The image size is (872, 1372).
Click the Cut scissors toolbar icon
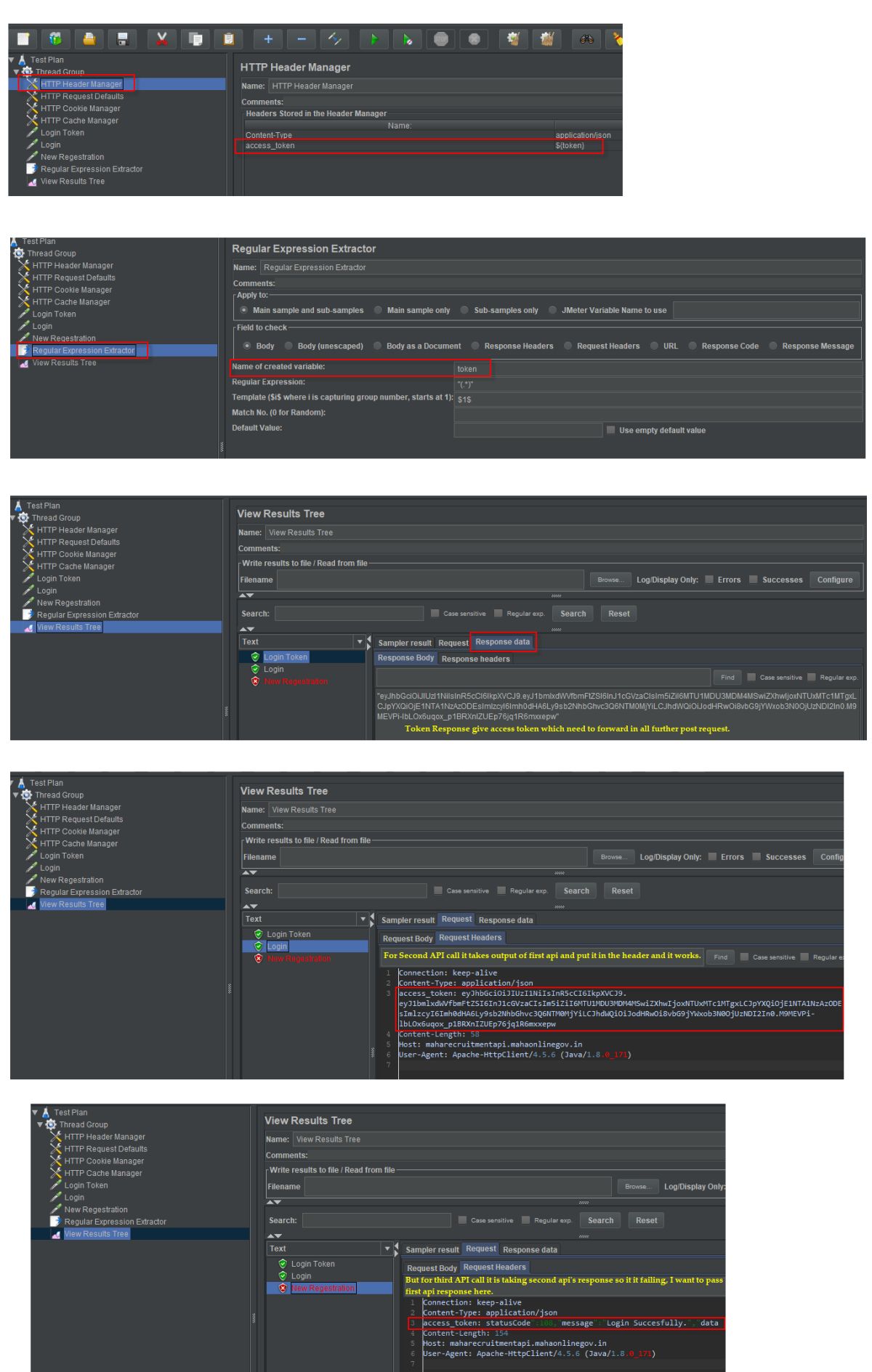point(161,39)
